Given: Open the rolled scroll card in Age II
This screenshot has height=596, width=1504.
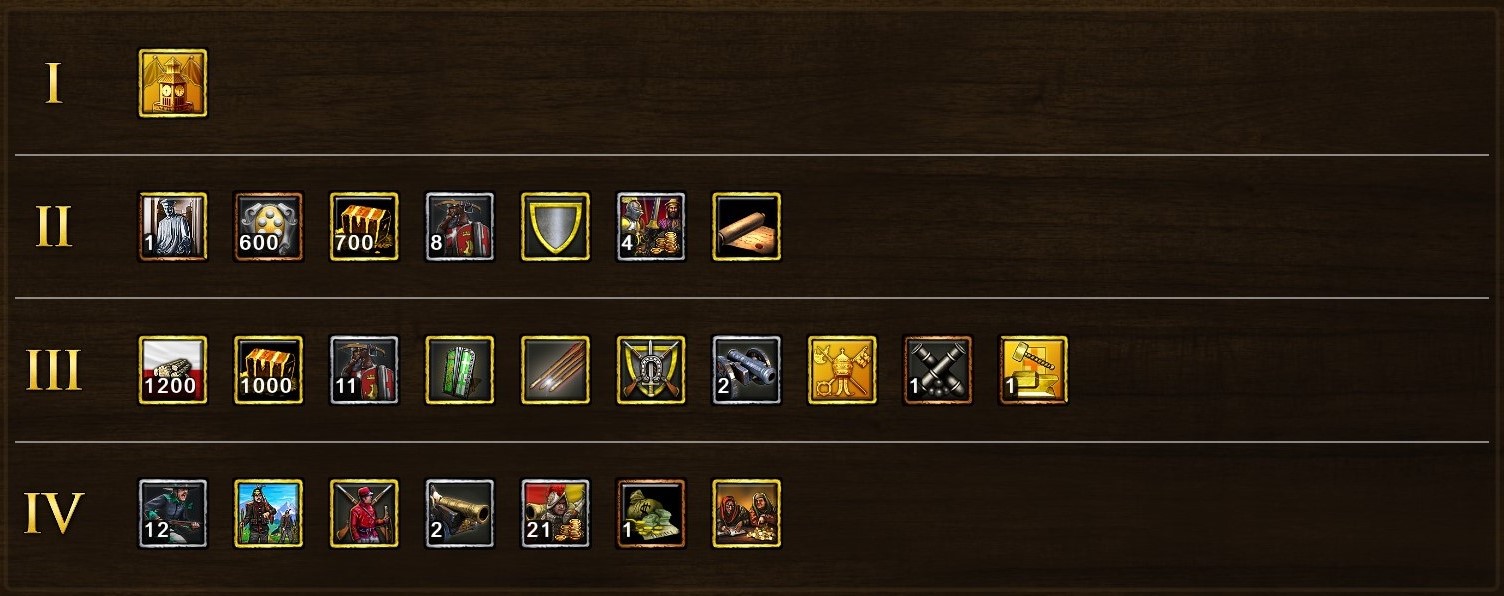Looking at the screenshot, I should pyautogui.click(x=747, y=227).
